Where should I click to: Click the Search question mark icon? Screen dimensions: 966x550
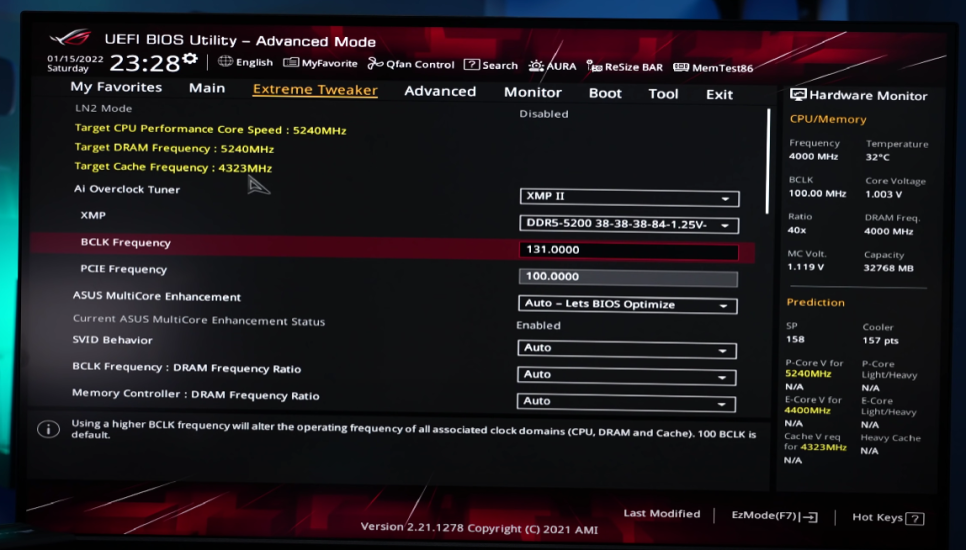(x=471, y=65)
